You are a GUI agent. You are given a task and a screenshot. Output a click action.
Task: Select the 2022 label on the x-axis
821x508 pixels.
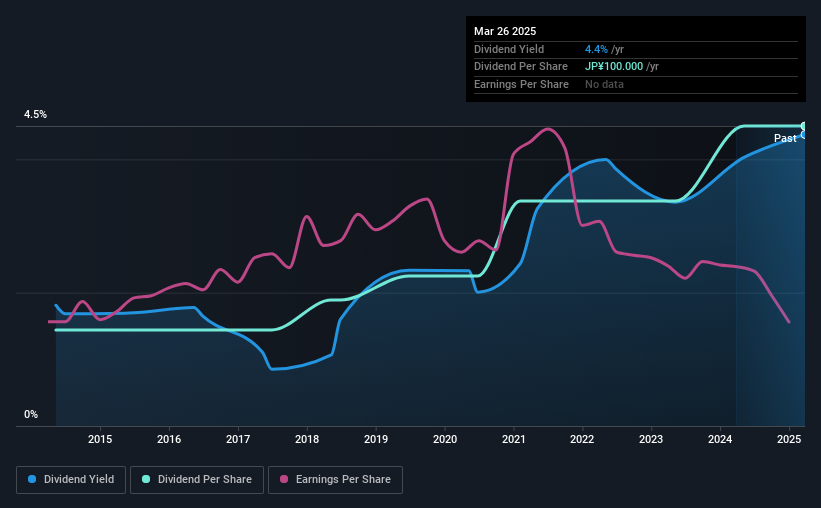tap(582, 439)
